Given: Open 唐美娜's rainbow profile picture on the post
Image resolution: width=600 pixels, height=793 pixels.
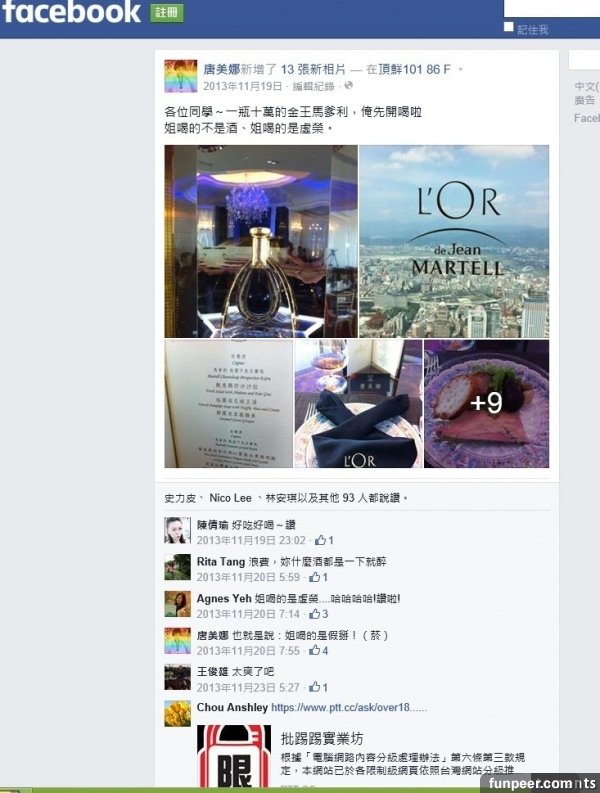Looking at the screenshot, I should click(x=181, y=76).
